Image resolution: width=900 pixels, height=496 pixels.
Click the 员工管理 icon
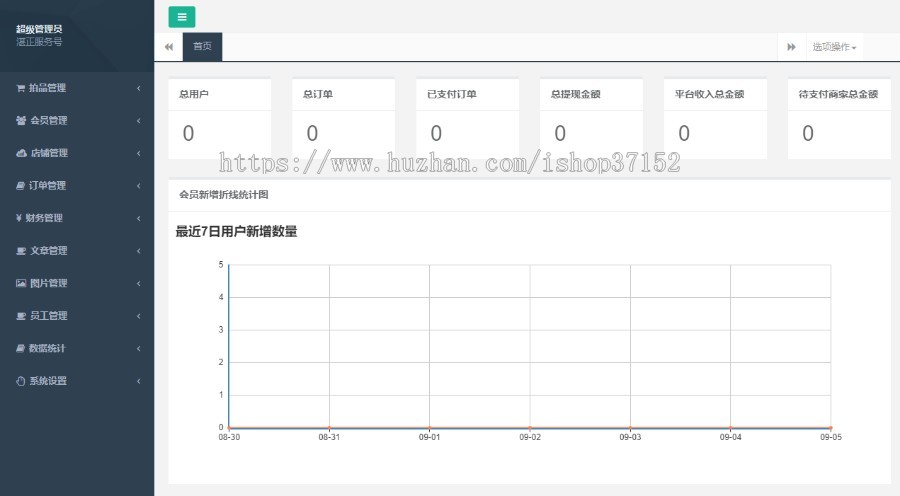point(21,316)
